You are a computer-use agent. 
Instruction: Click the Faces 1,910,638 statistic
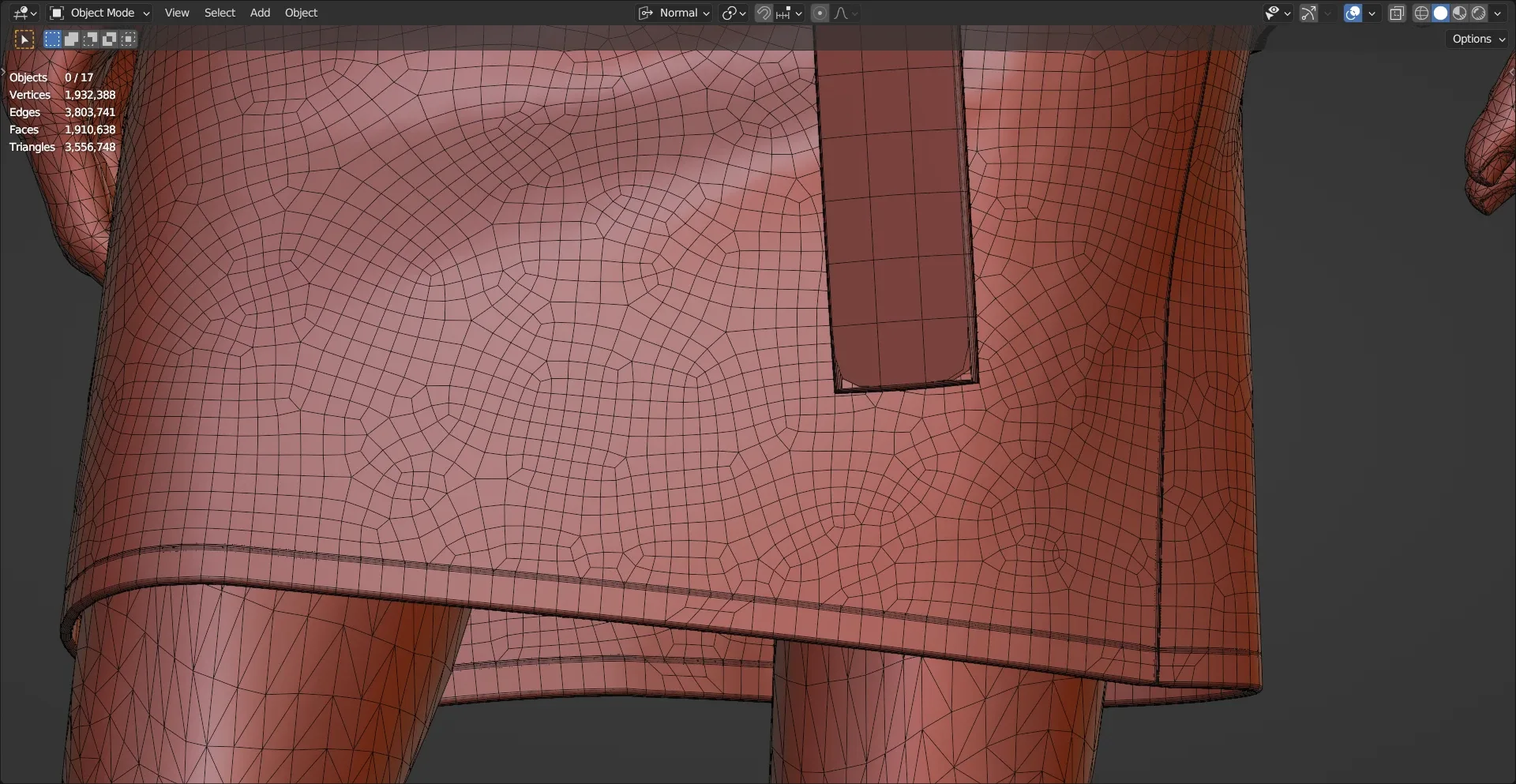click(x=62, y=129)
